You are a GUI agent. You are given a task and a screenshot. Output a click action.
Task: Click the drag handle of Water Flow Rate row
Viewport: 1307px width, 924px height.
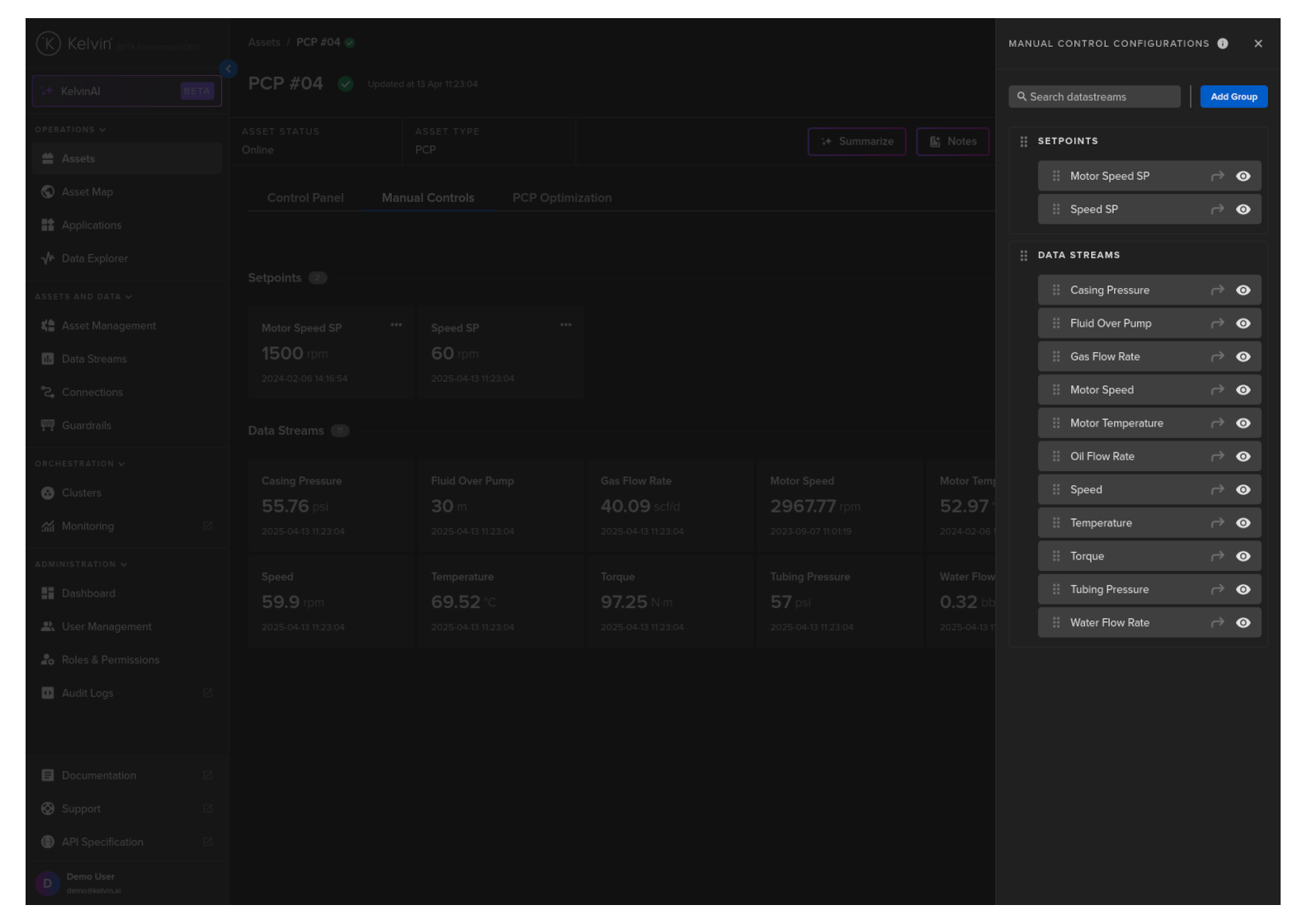(1055, 623)
